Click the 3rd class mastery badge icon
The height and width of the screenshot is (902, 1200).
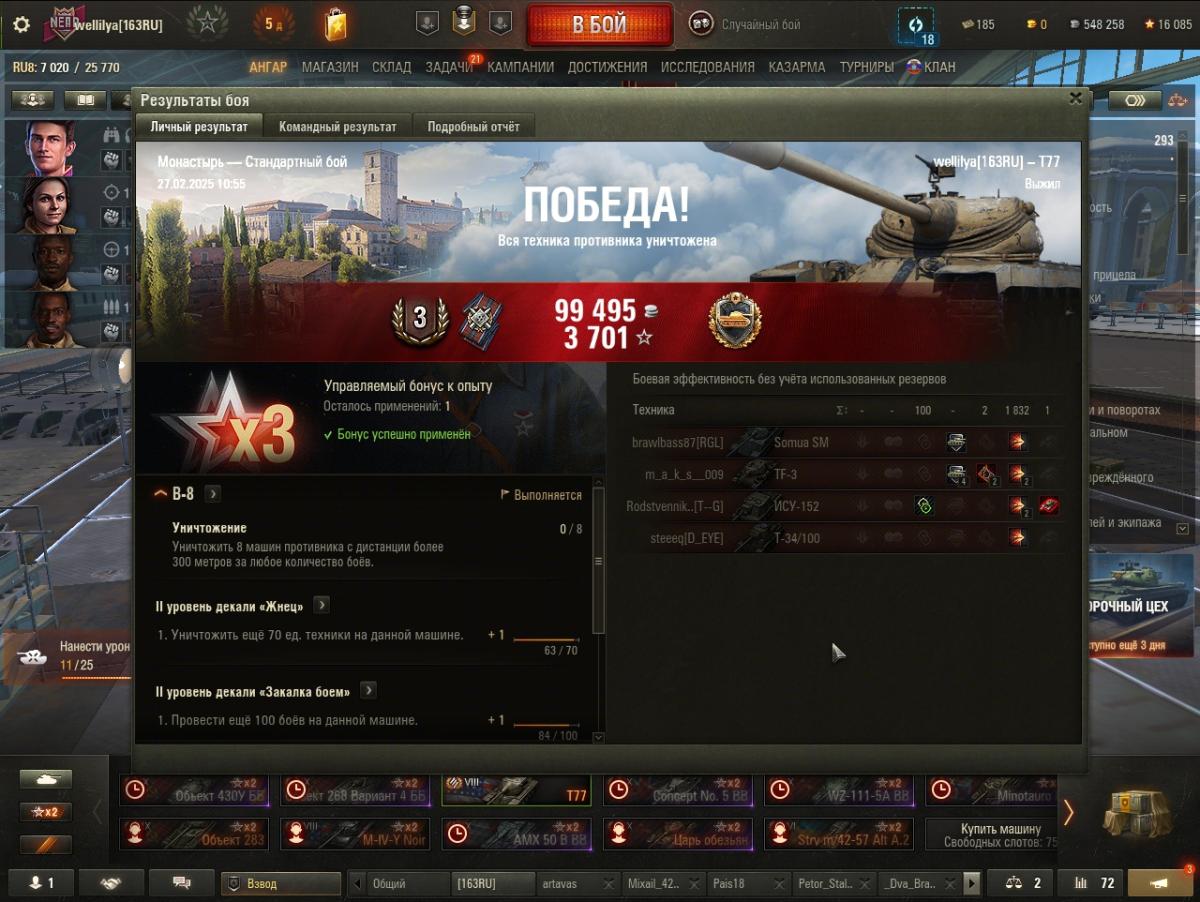pyautogui.click(x=419, y=319)
